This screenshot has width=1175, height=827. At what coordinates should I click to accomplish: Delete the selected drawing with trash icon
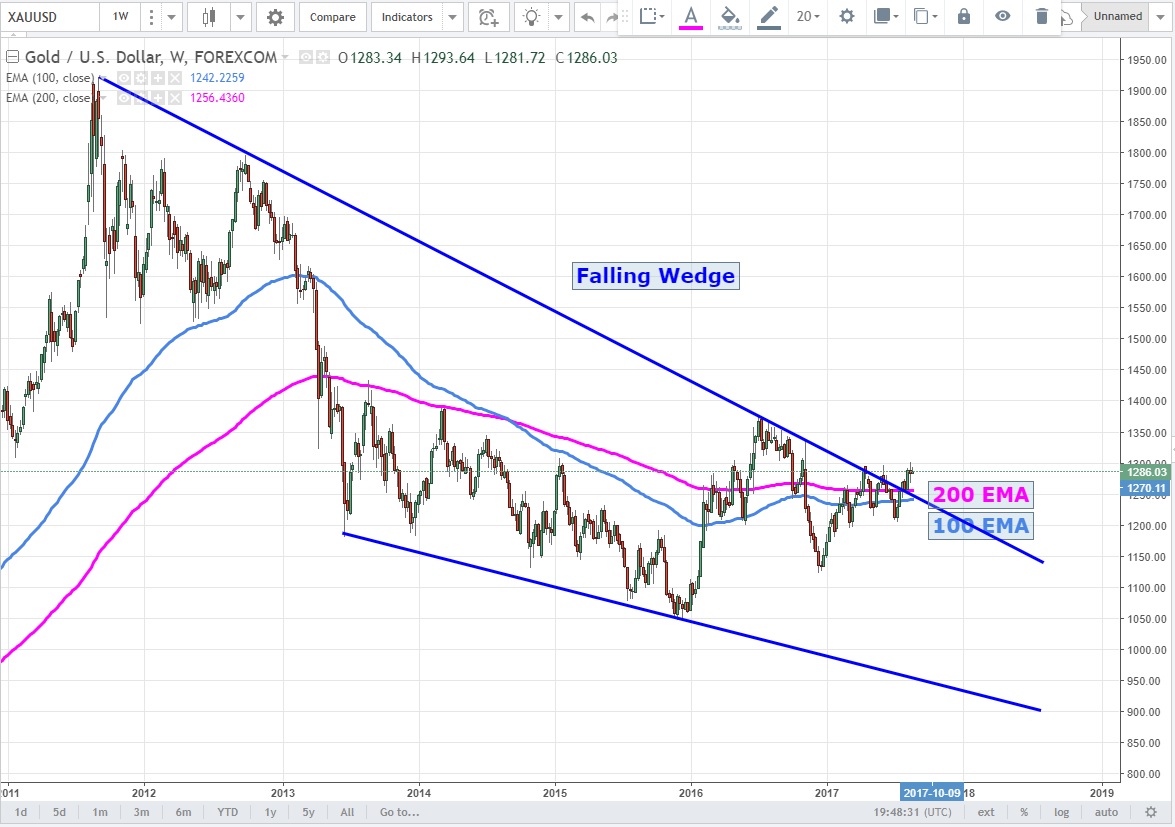[1042, 16]
